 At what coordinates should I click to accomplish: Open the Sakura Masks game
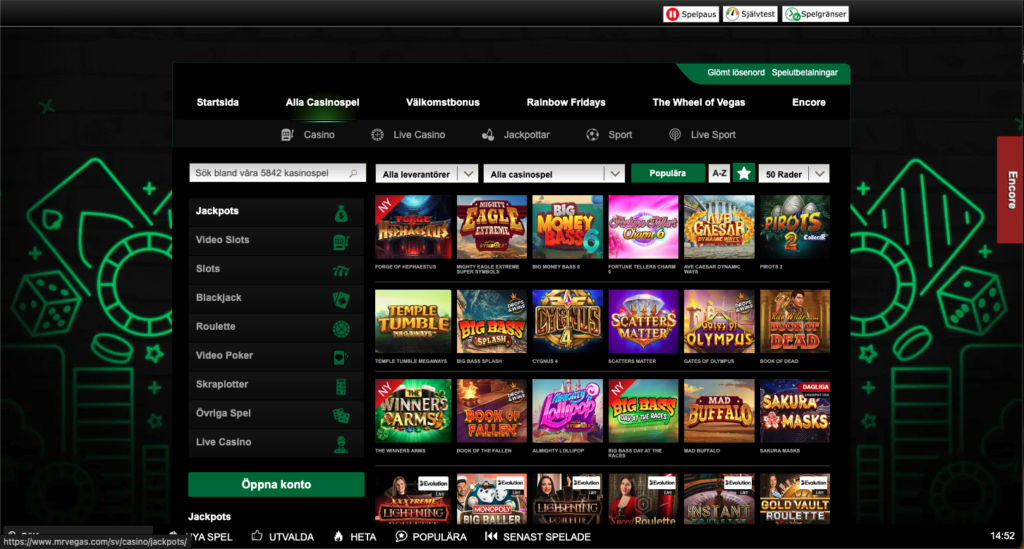[795, 411]
